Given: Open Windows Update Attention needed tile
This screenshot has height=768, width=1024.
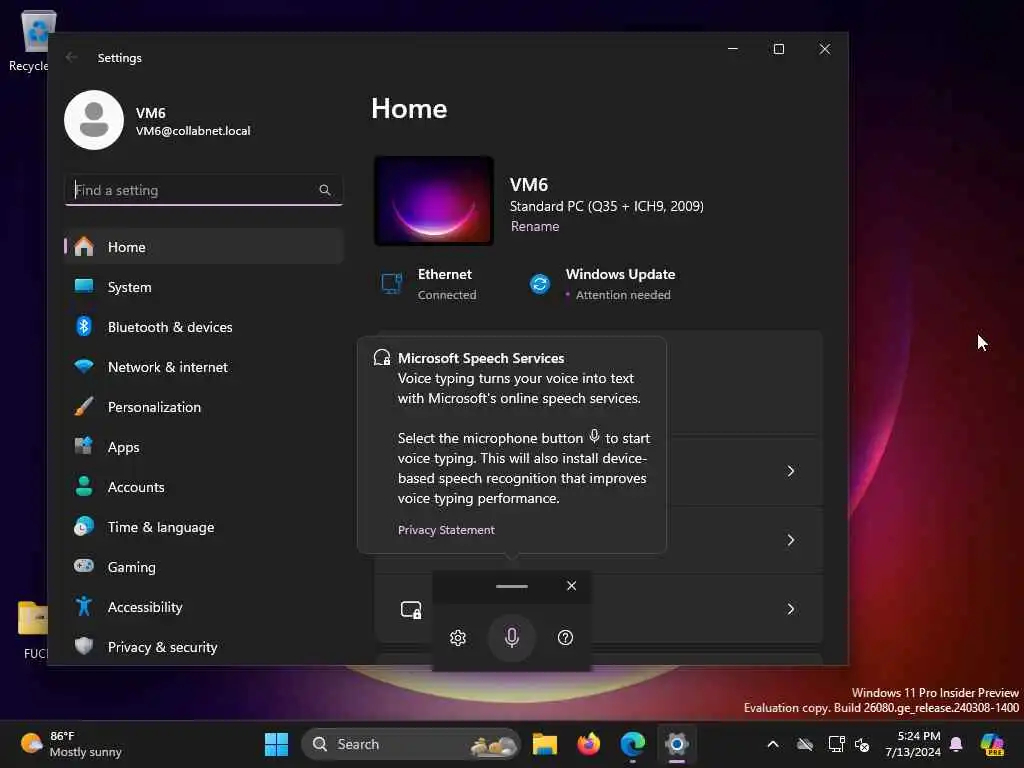Looking at the screenshot, I should point(601,284).
